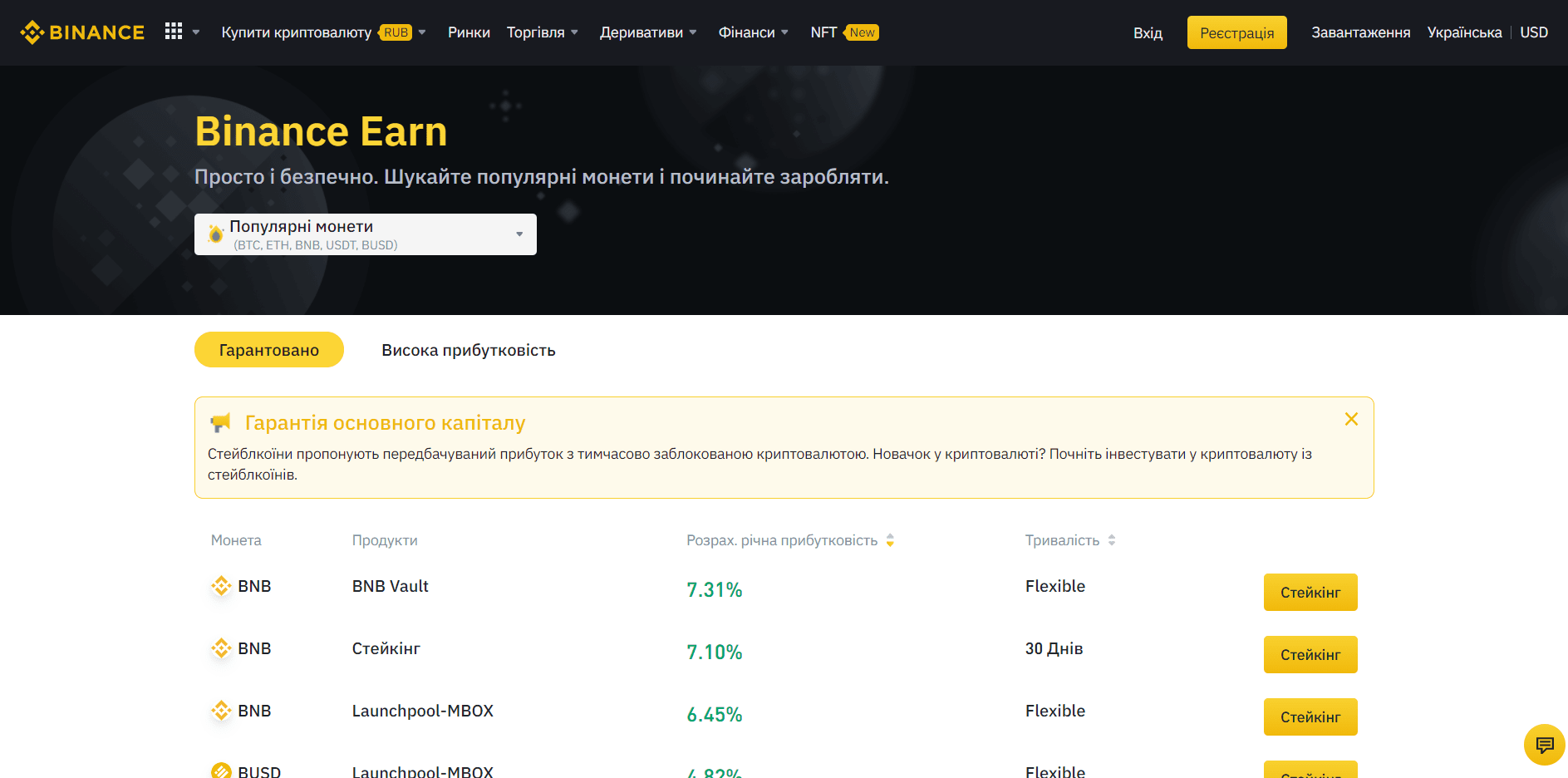
Task: Click the Binance logo
Action: (x=82, y=32)
